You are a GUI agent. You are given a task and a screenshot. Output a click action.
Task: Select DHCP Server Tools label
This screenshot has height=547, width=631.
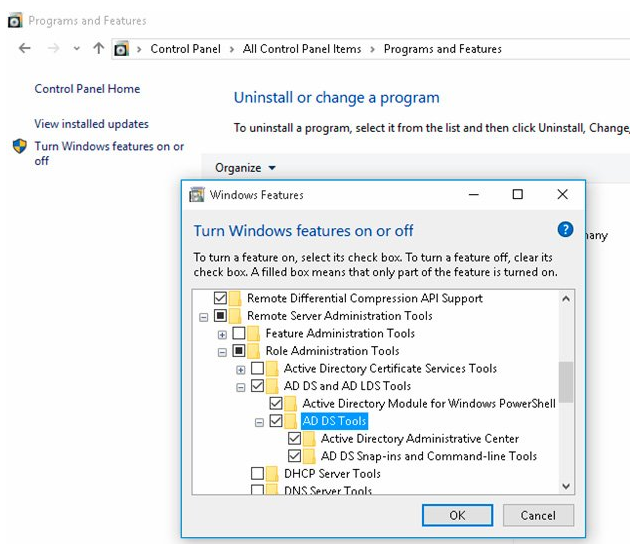pos(332,474)
